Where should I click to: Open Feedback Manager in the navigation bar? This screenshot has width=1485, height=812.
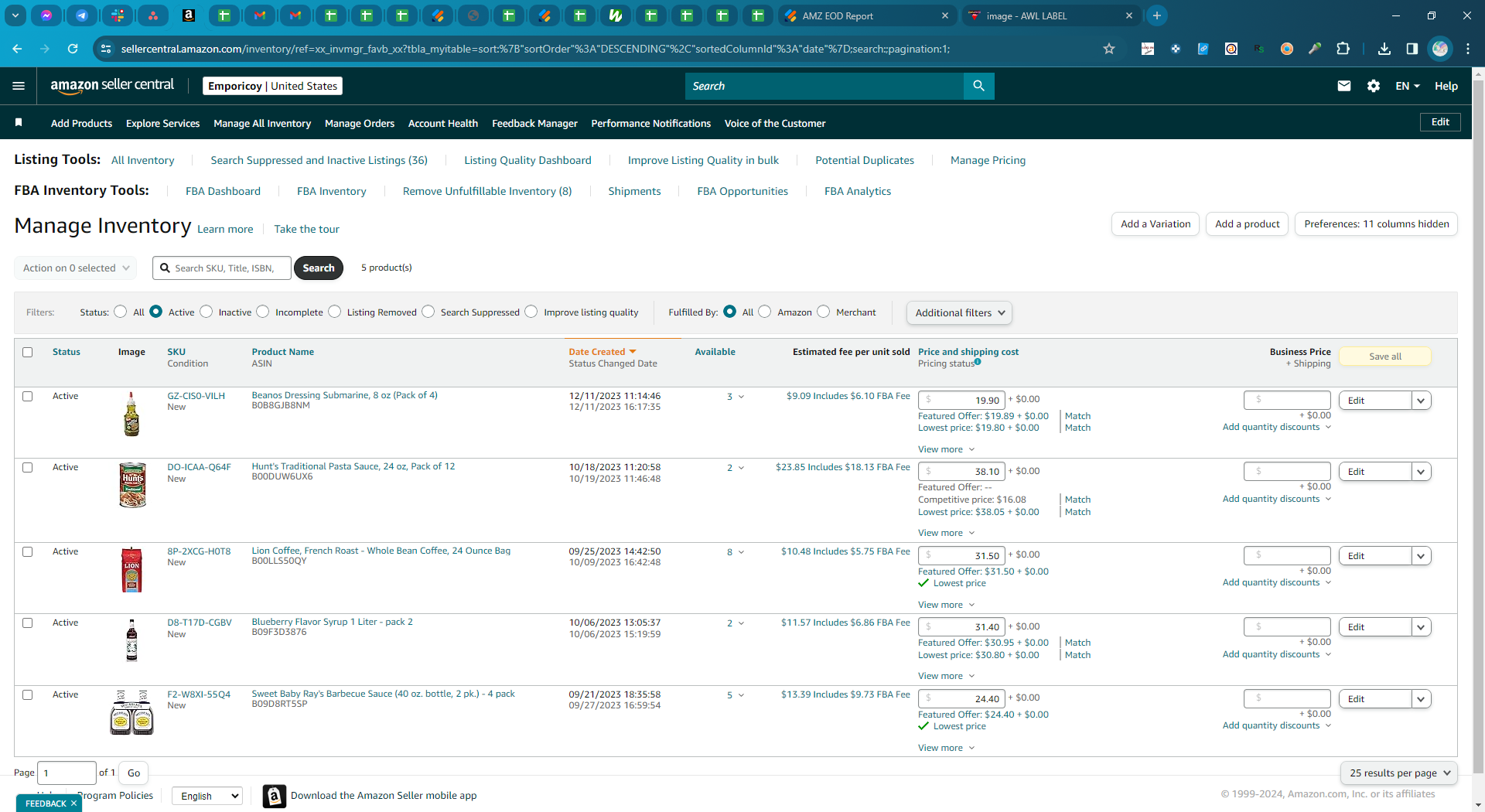(x=534, y=123)
